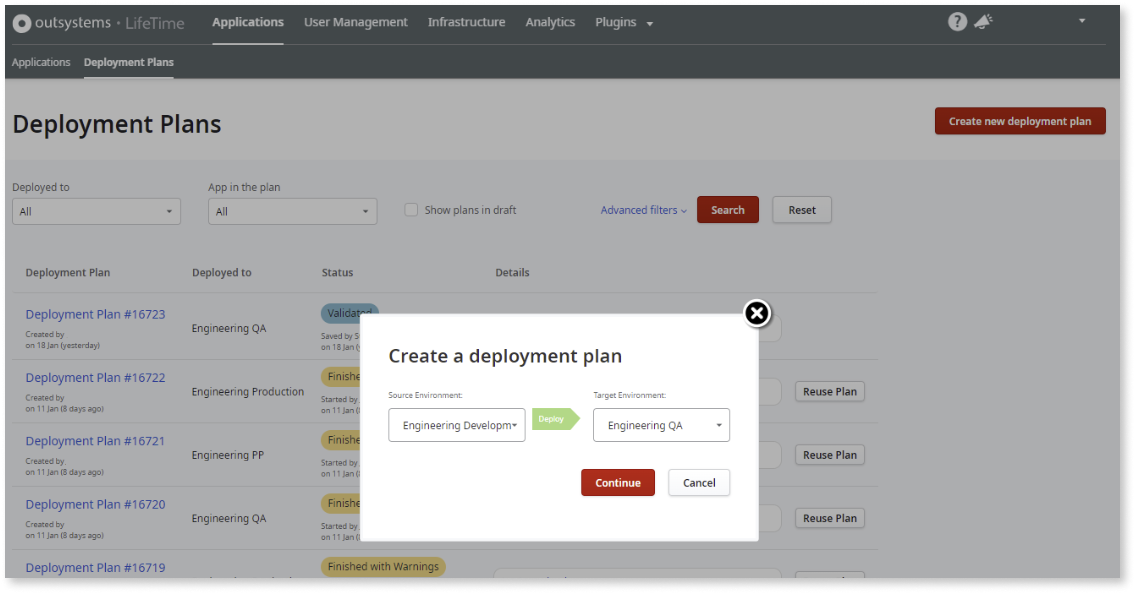Open the help question mark icon
1135x593 pixels.
pos(957,20)
